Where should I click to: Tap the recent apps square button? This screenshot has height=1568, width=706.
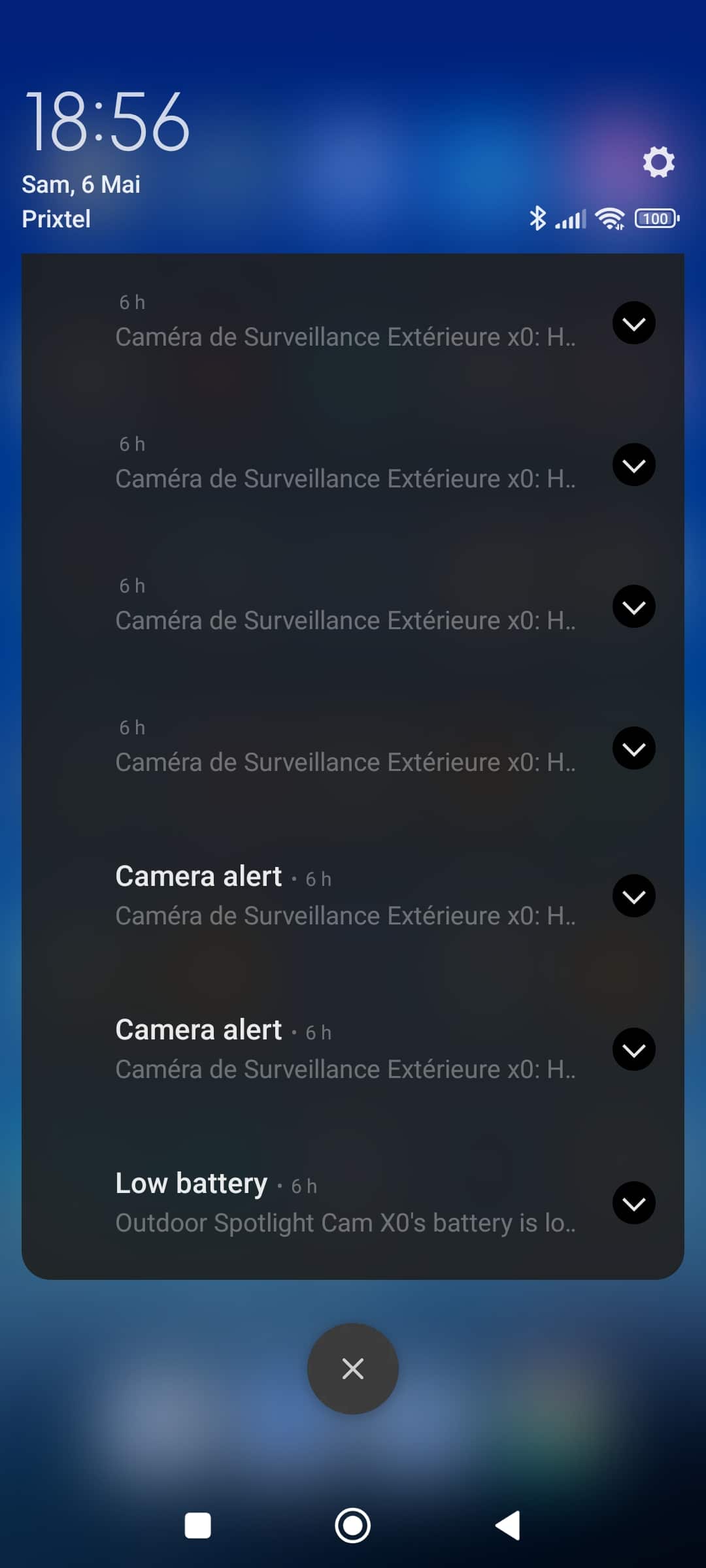point(197,1526)
